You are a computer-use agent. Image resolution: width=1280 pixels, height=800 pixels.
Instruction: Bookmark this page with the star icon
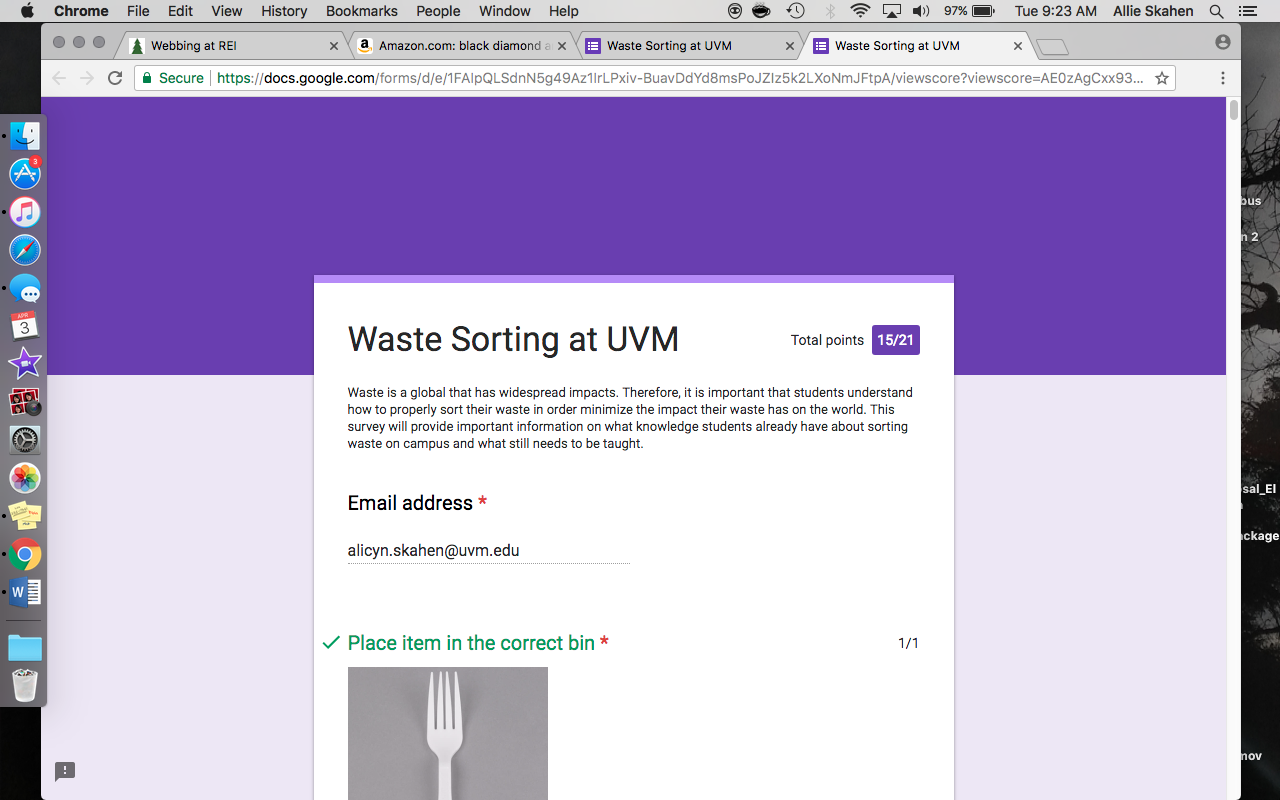[1162, 78]
